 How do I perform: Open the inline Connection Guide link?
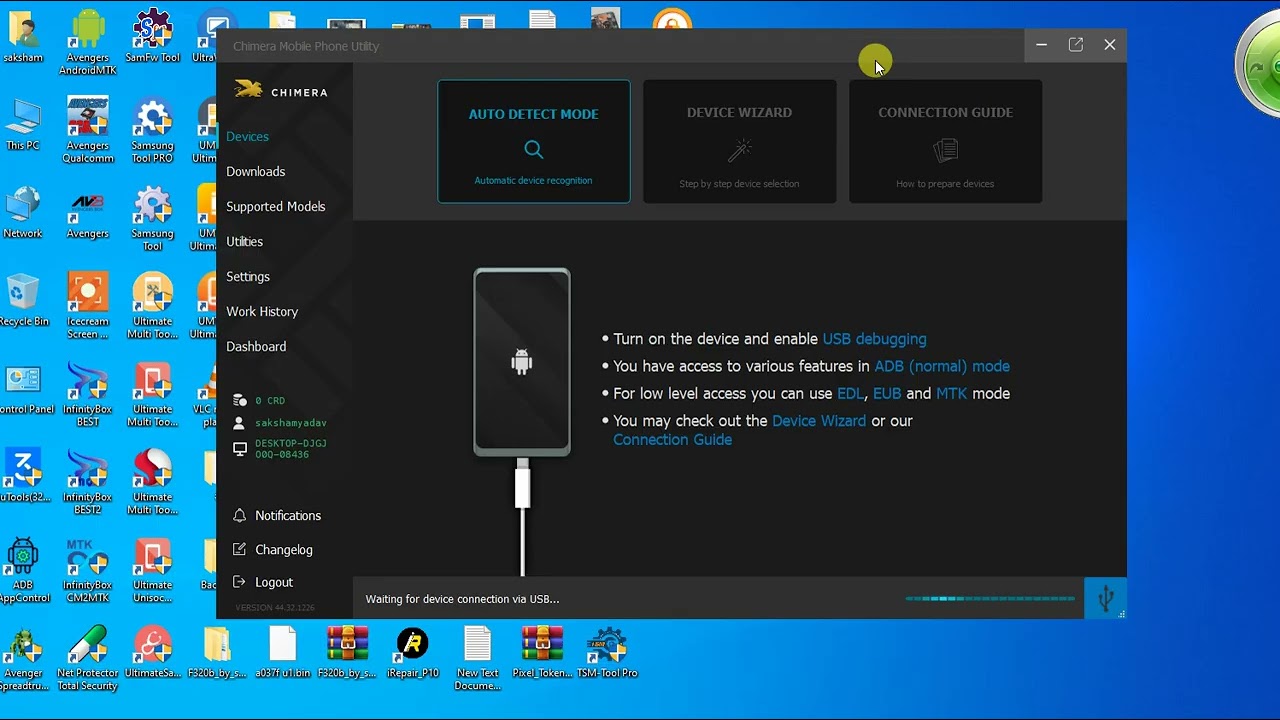pos(672,439)
